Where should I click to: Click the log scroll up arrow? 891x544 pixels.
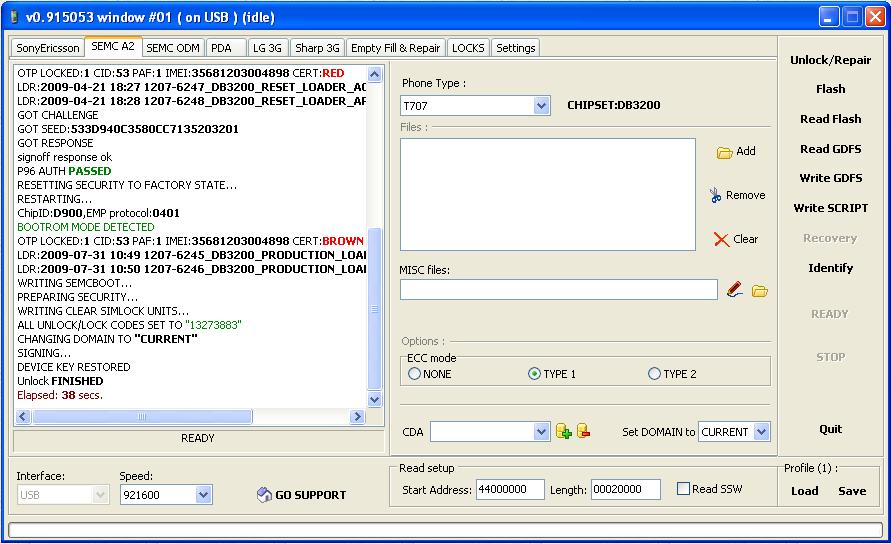click(374, 74)
